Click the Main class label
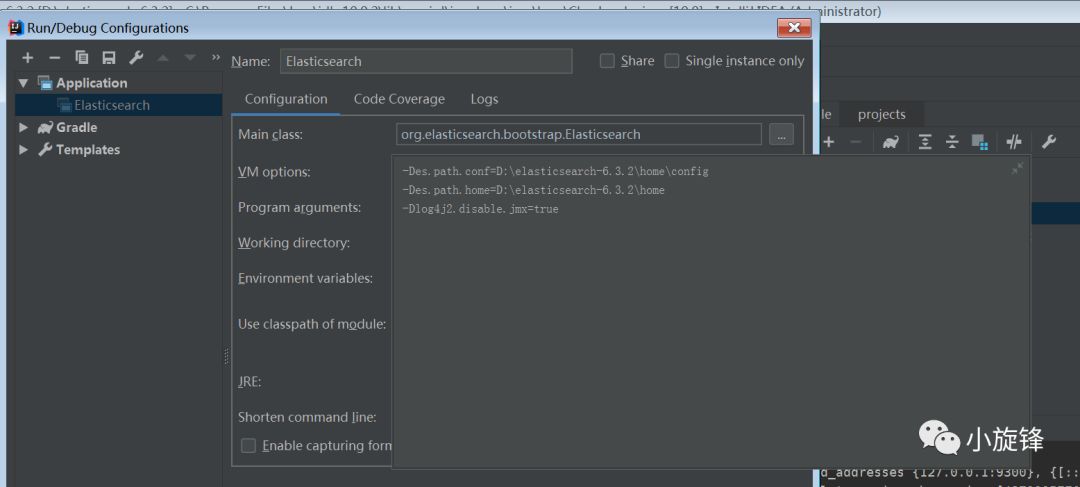Viewport: 1080px width, 487px height. point(271,134)
